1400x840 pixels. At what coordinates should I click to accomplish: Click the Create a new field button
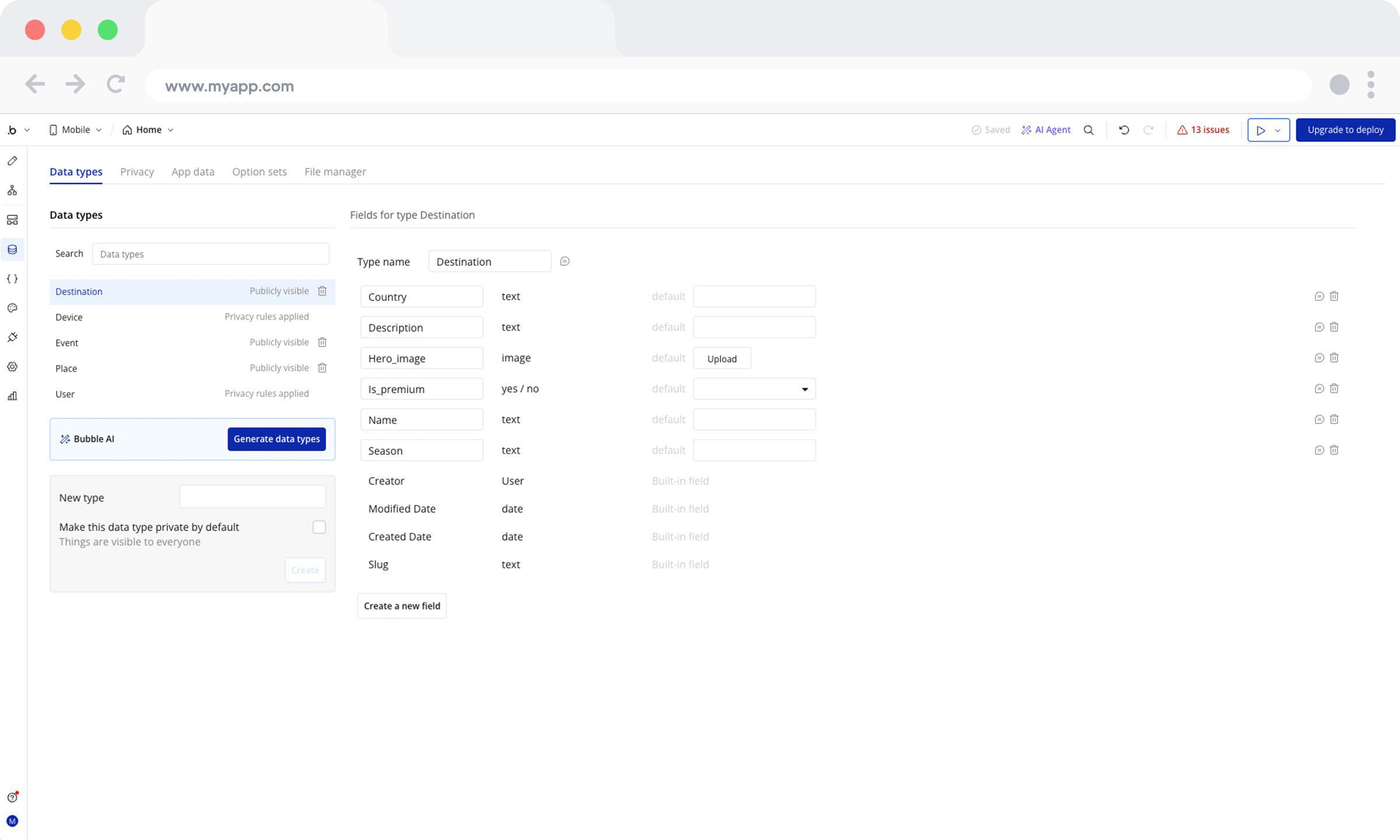(402, 606)
